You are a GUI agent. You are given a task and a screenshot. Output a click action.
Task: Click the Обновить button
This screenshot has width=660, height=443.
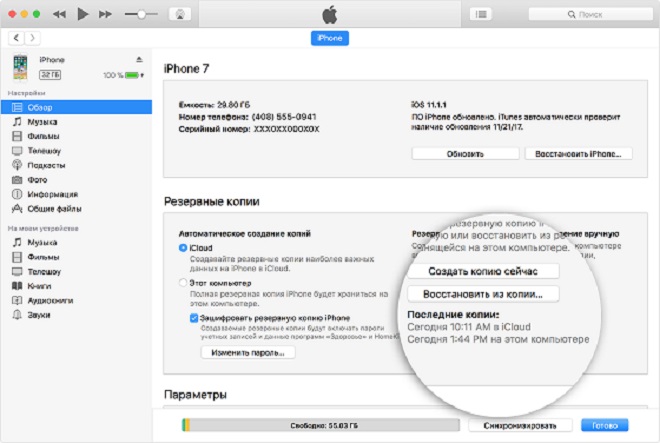(x=465, y=154)
